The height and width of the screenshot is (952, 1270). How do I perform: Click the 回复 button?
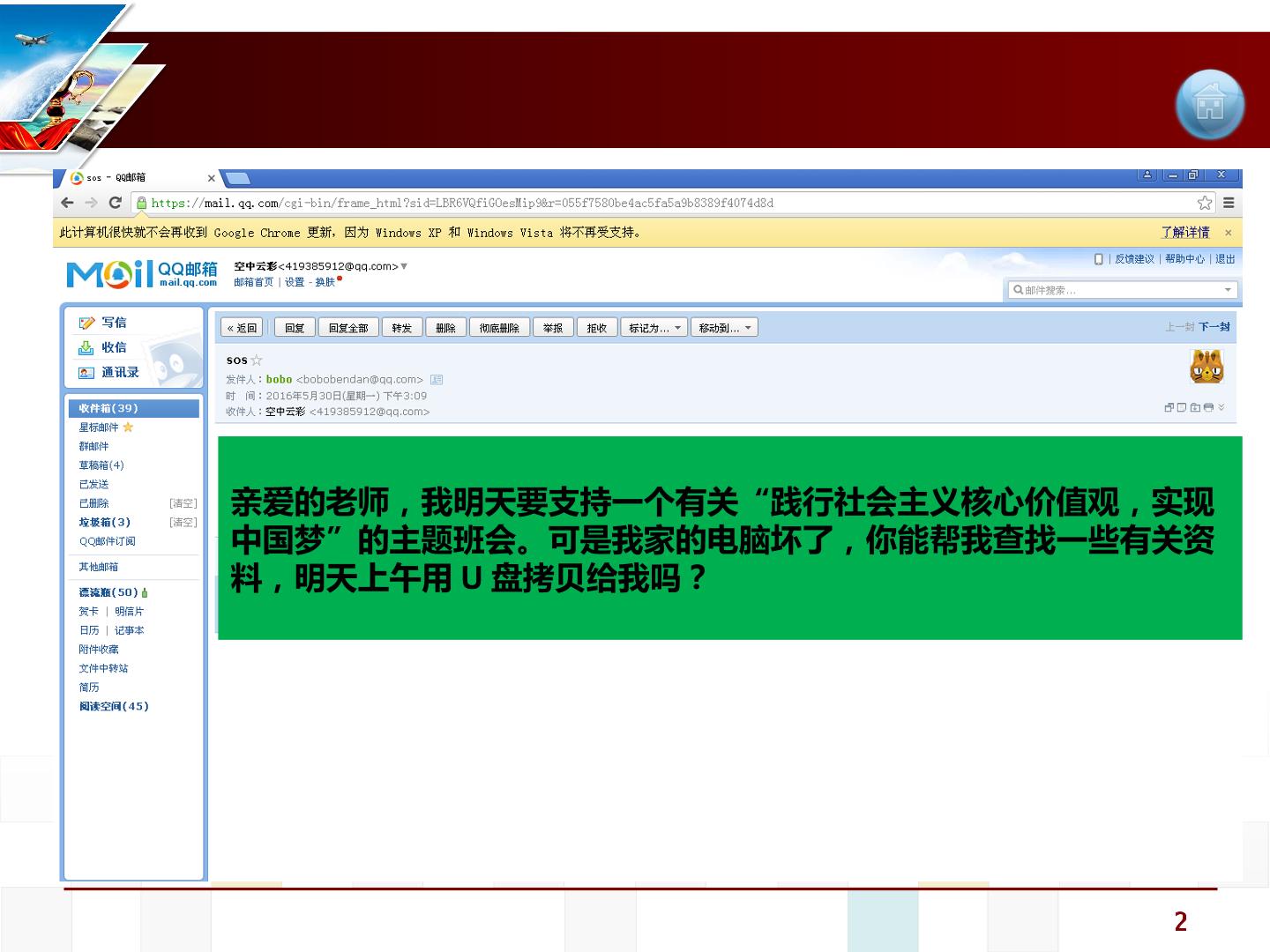[x=295, y=328]
